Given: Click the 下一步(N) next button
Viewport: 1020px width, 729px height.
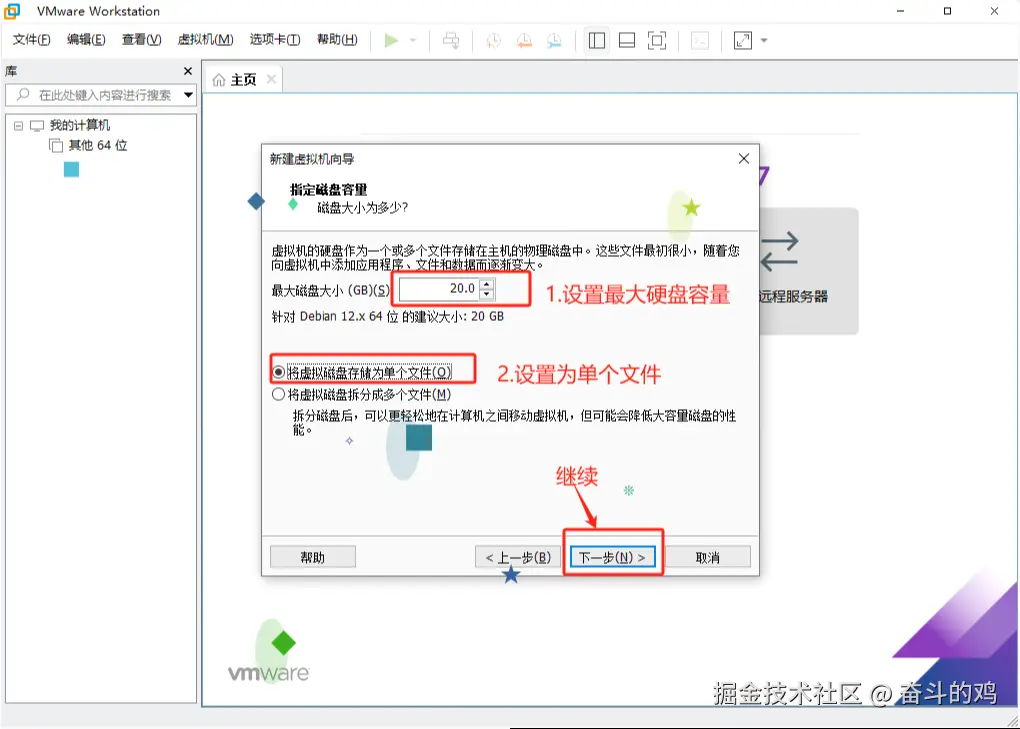Looking at the screenshot, I should pyautogui.click(x=612, y=557).
